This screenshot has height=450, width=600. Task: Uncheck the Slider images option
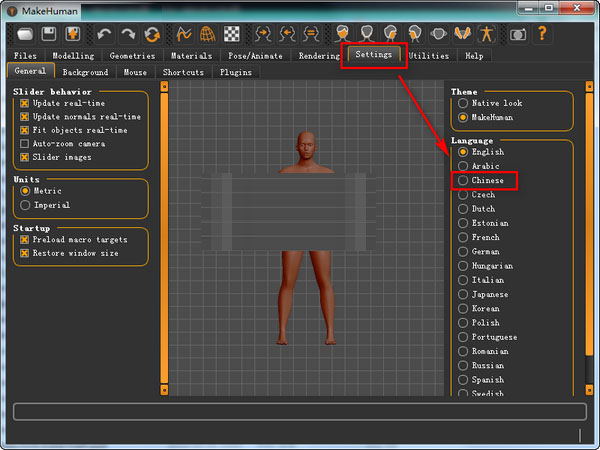point(25,157)
